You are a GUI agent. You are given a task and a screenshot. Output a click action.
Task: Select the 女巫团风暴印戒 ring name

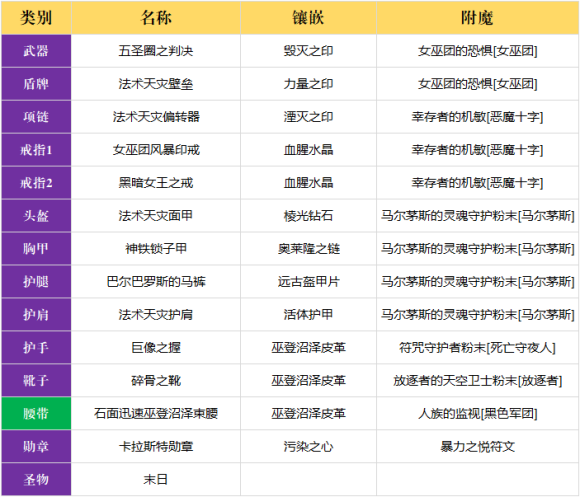(156, 150)
